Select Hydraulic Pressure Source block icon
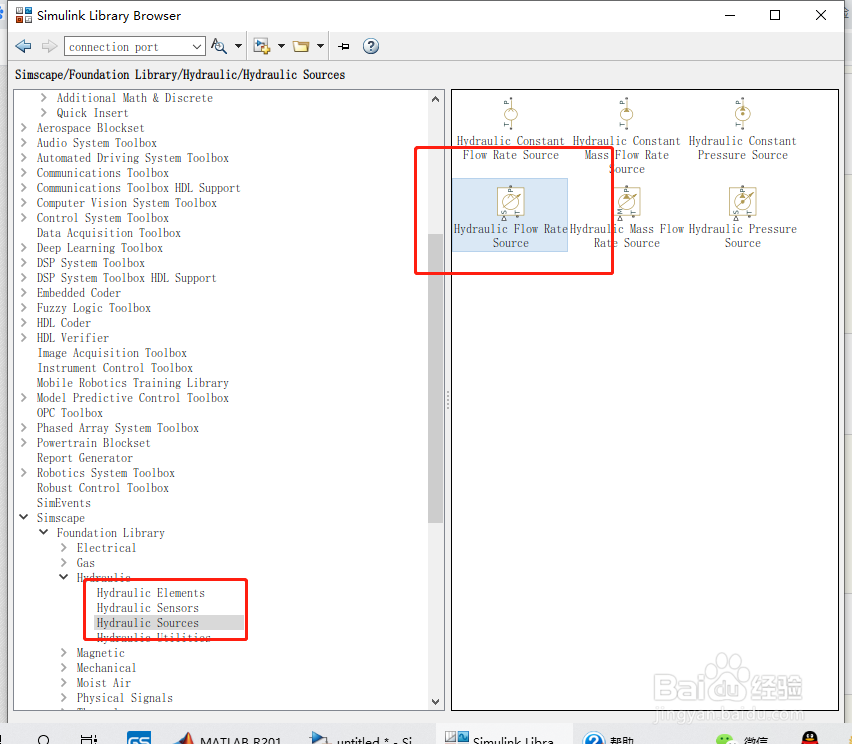This screenshot has width=852, height=744. [743, 201]
